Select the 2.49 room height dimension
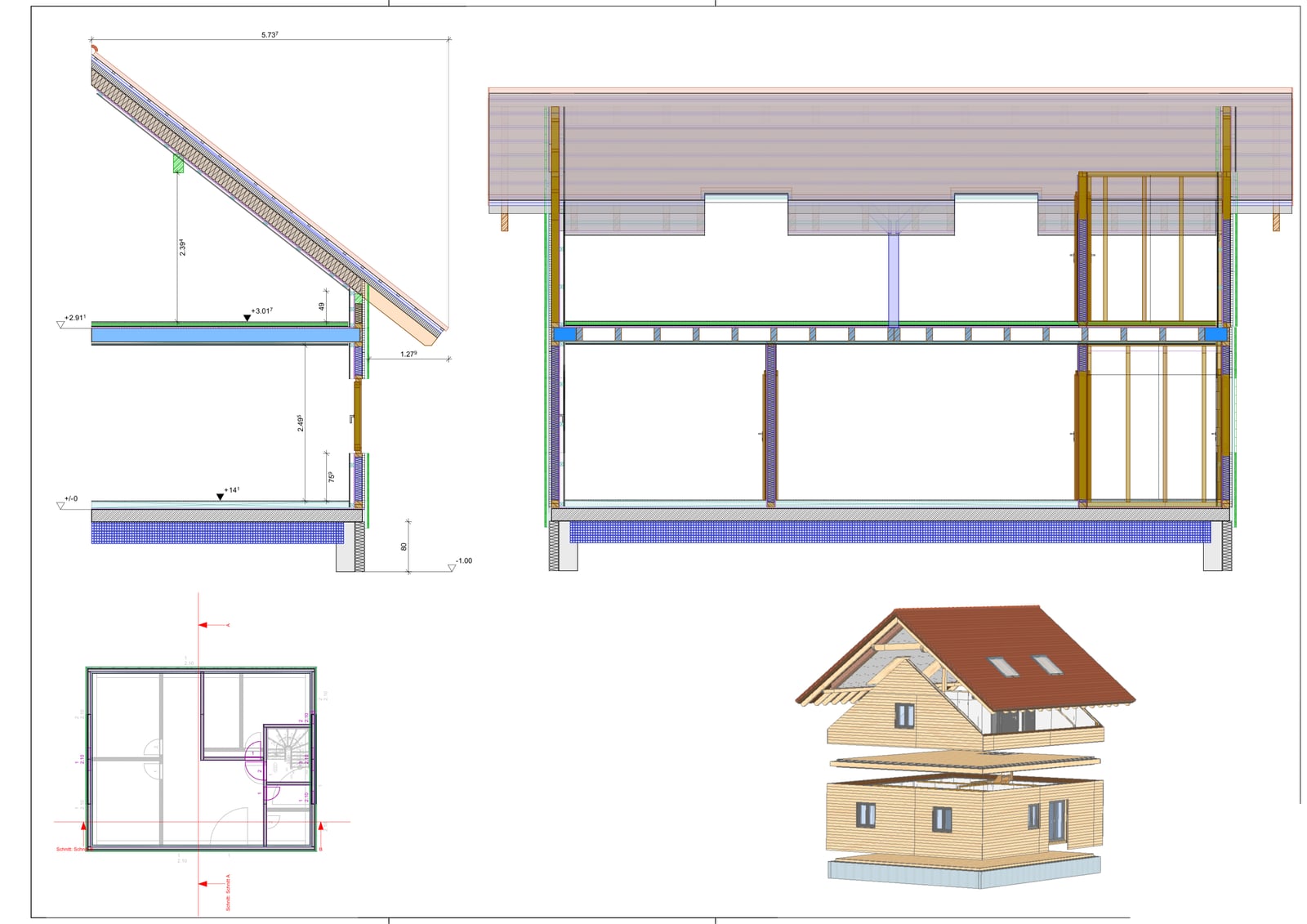The width and height of the screenshot is (1307, 924). (x=301, y=423)
